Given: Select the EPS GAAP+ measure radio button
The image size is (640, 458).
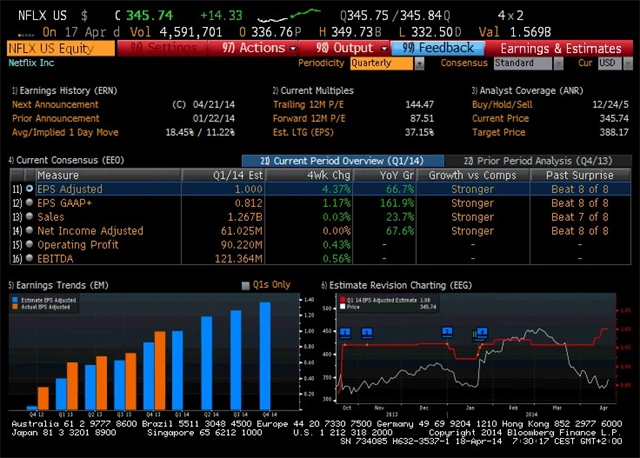Looking at the screenshot, I should [x=29, y=202].
